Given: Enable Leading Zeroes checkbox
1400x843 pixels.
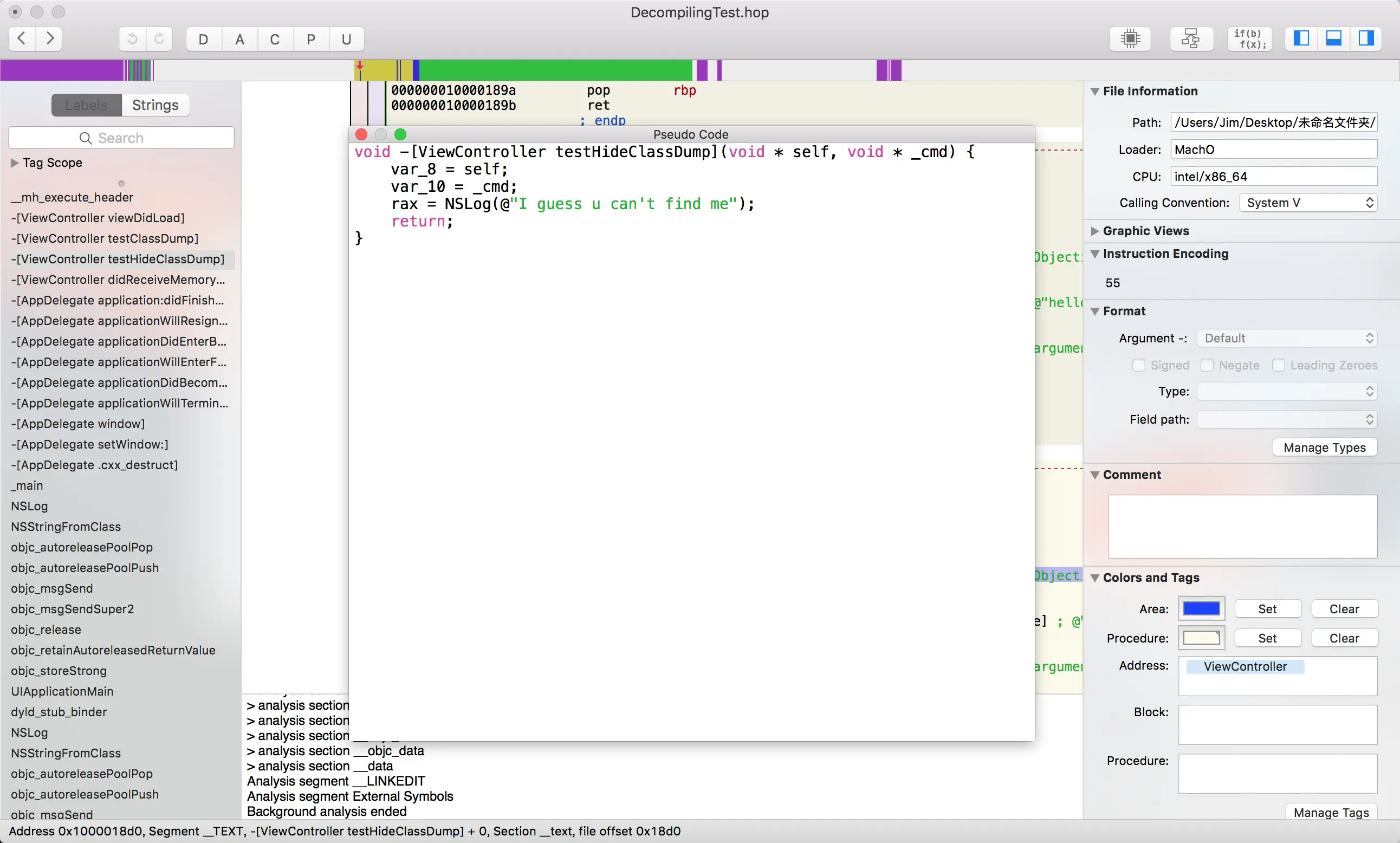Looking at the screenshot, I should (1278, 365).
